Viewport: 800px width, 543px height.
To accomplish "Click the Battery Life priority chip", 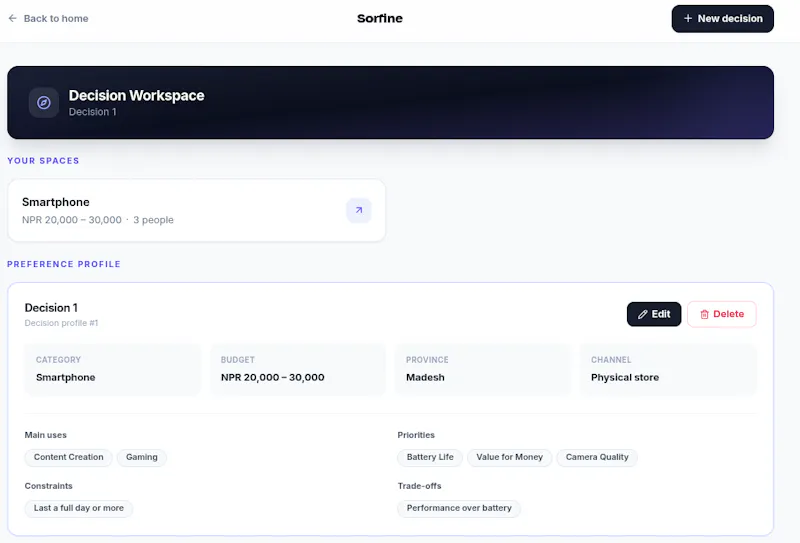I will [x=430, y=457].
